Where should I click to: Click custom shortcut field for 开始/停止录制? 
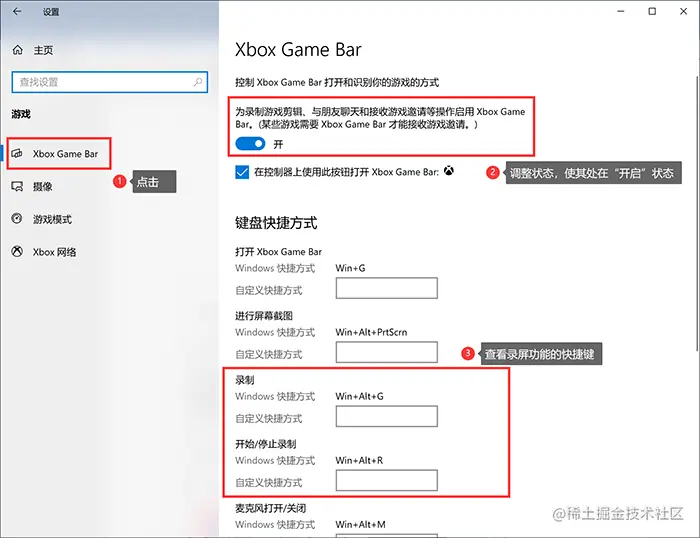[x=387, y=480]
